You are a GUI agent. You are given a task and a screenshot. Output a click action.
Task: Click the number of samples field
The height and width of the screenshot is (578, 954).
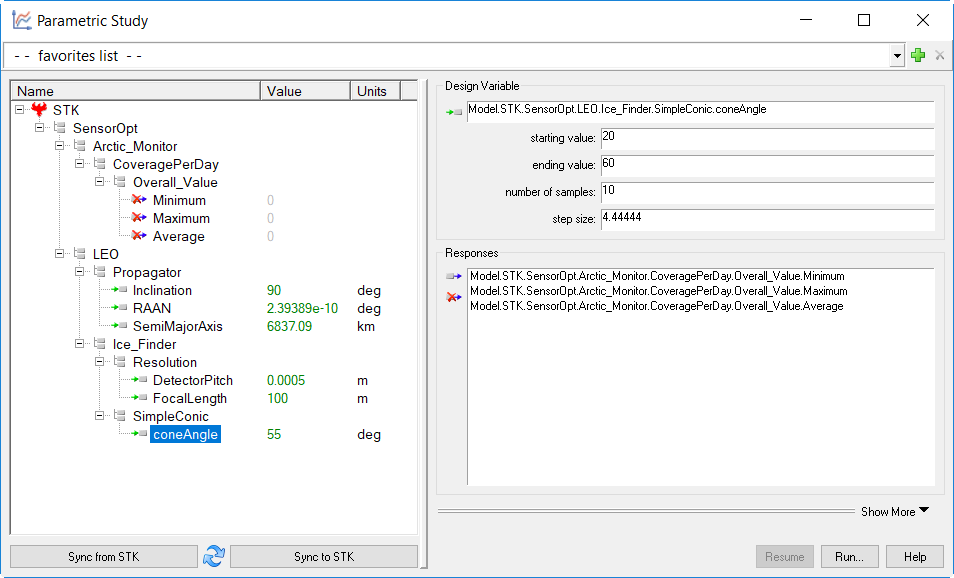(766, 191)
